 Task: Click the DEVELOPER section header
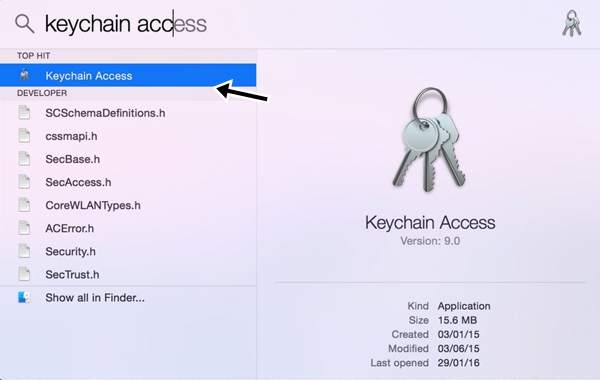(x=42, y=93)
